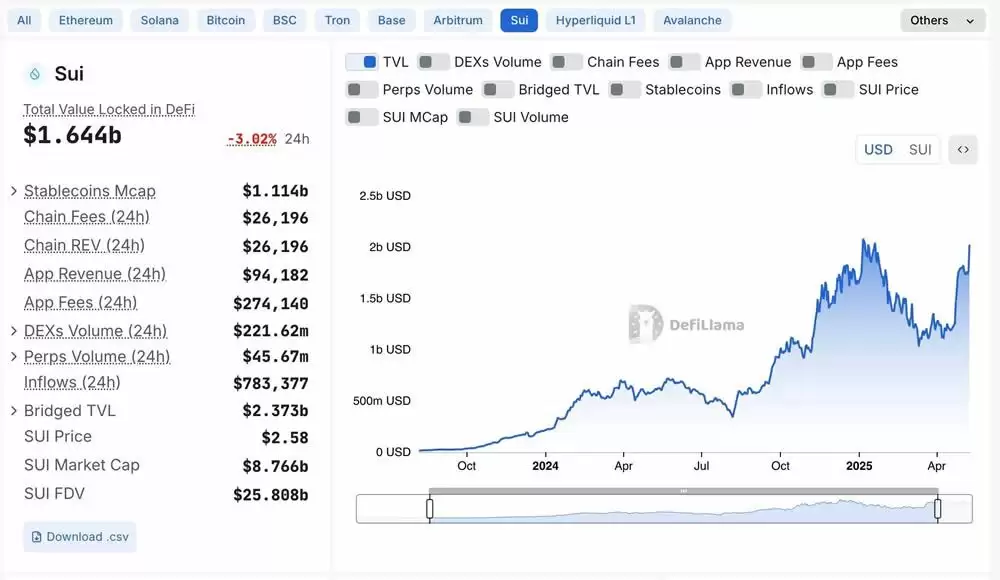Open the Others chains dropdown
Screen dimensions: 1000x580
coord(941,19)
